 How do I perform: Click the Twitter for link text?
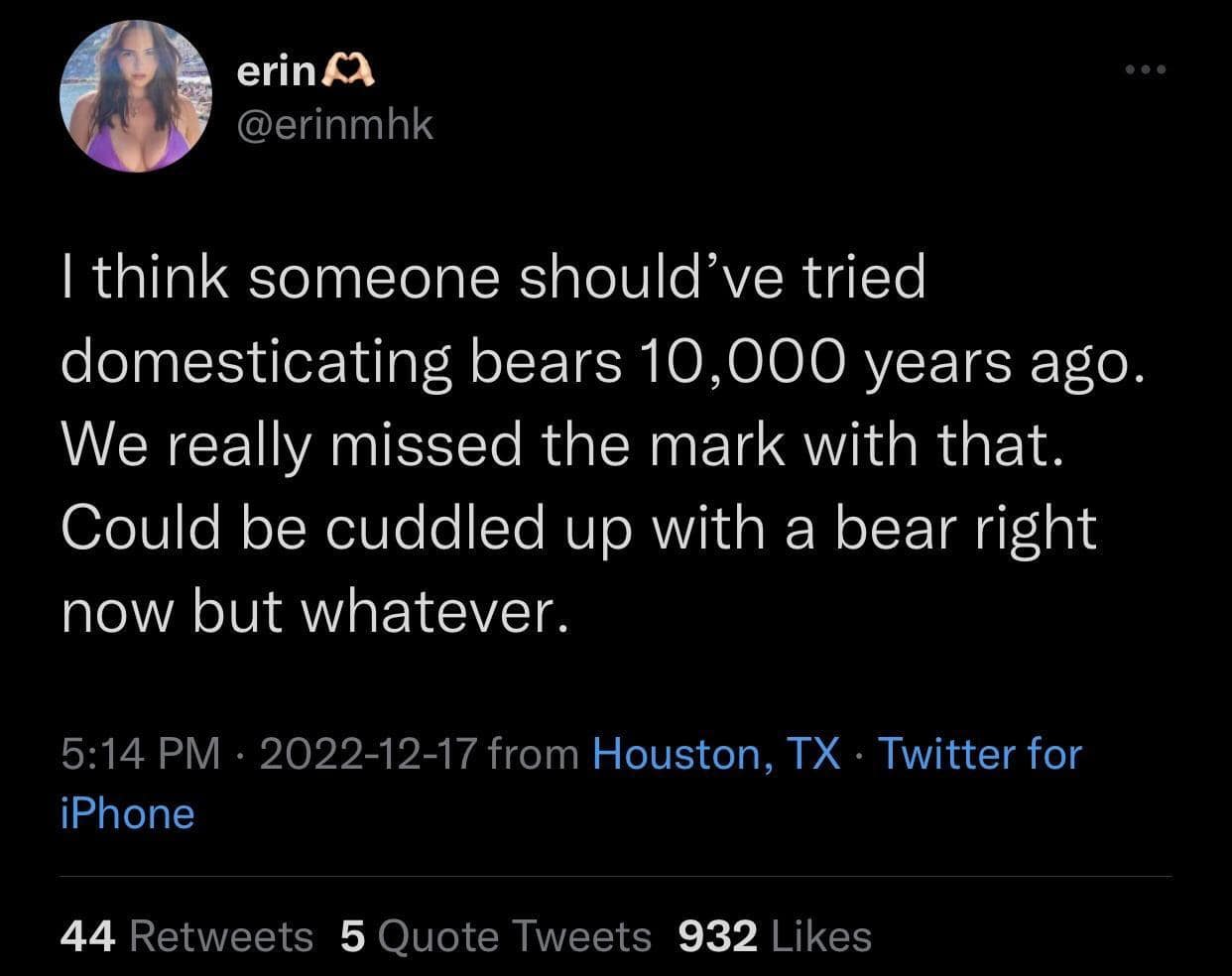(x=980, y=754)
